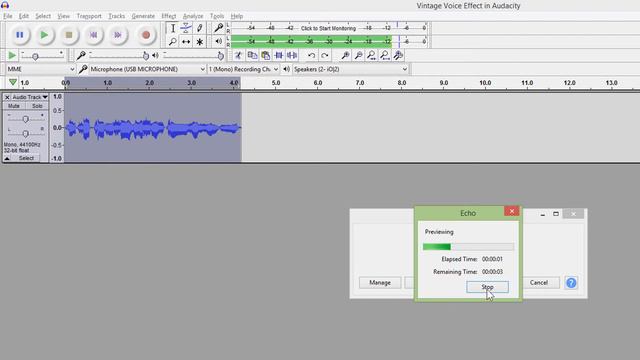Open the Microphone (USB MICROPHONE) device dropdown

(x=147, y=69)
